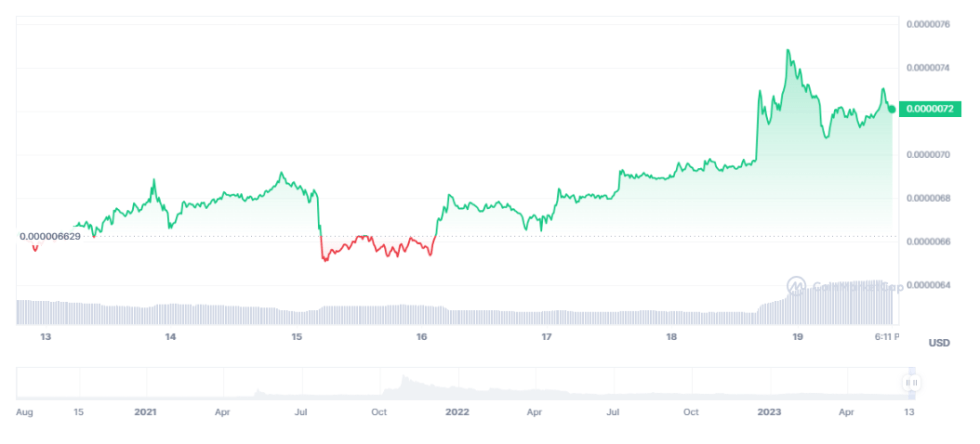This screenshot has width=980, height=444.
Task: Click the red down marker below 0.000006629
Action: pos(36,249)
